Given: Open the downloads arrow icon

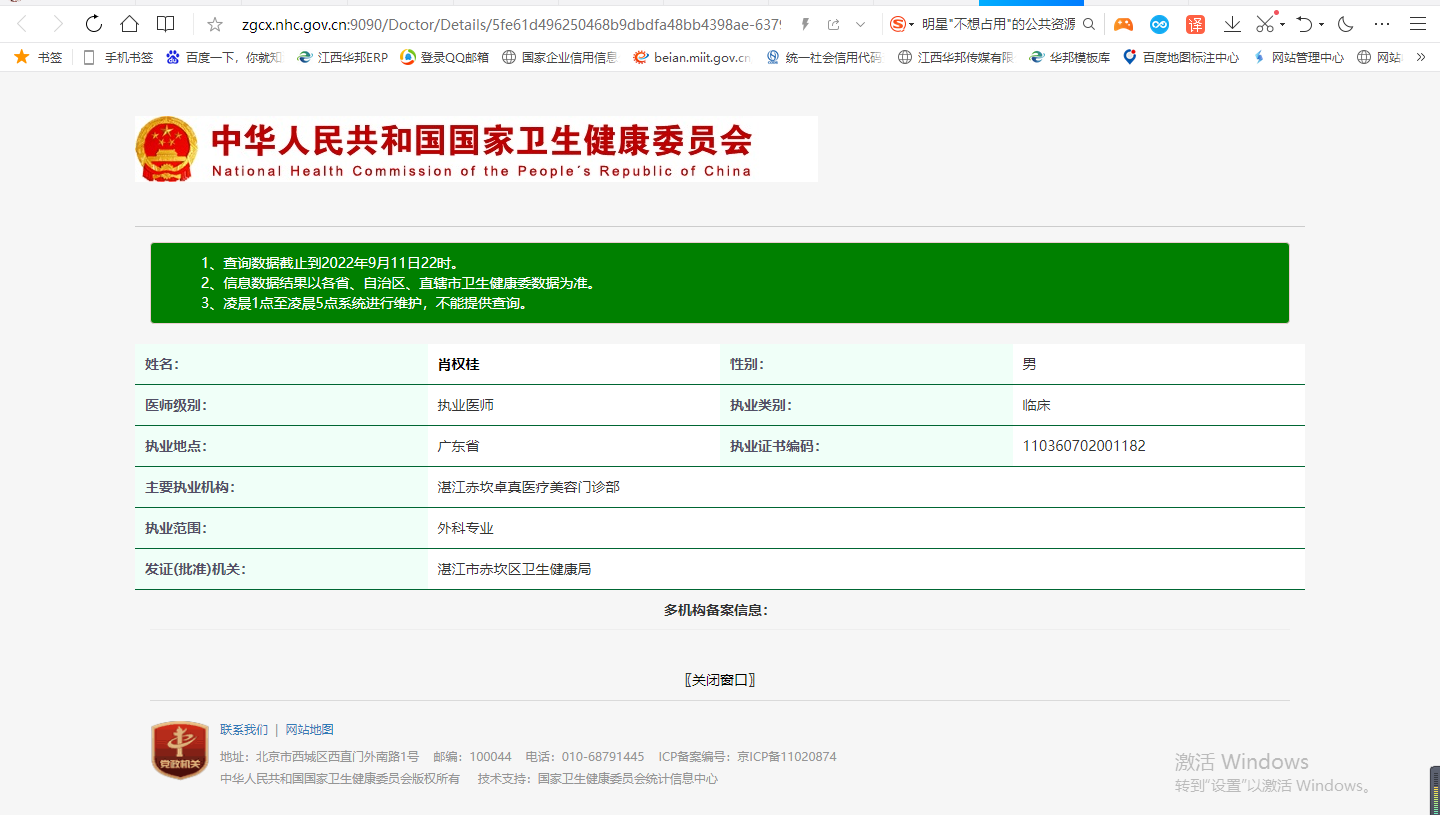Looking at the screenshot, I should tap(1232, 24).
